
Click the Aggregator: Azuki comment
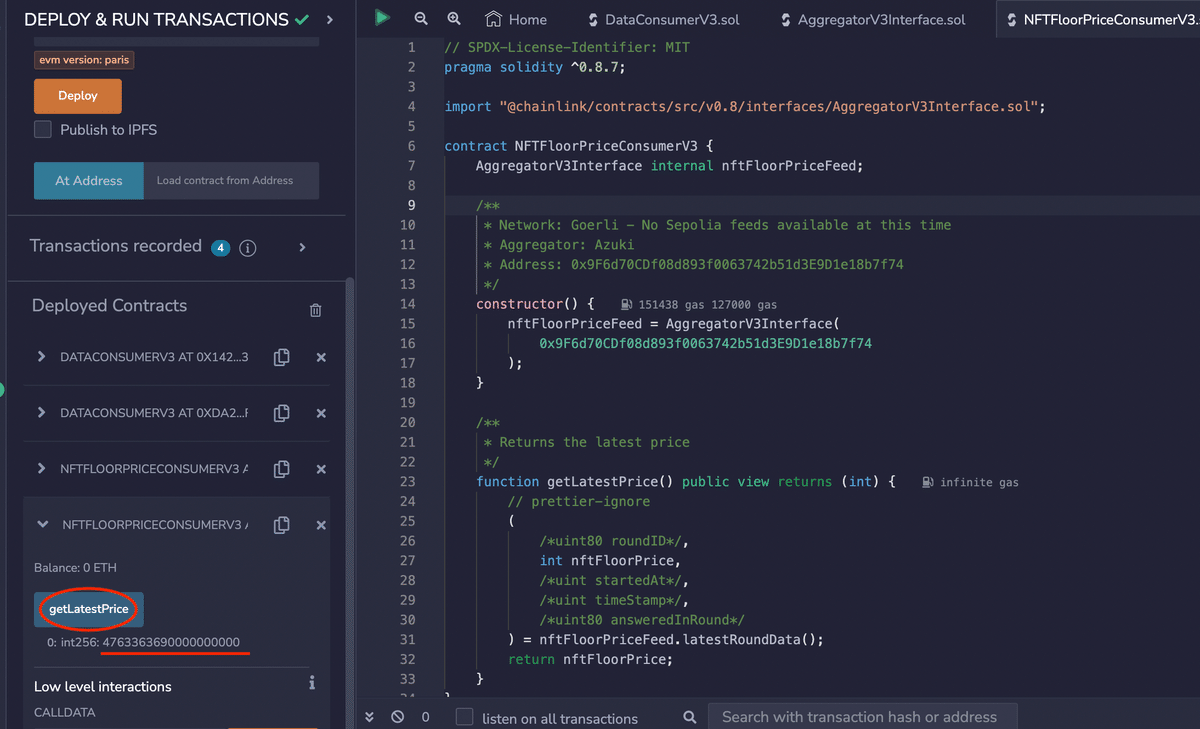[x=559, y=245]
